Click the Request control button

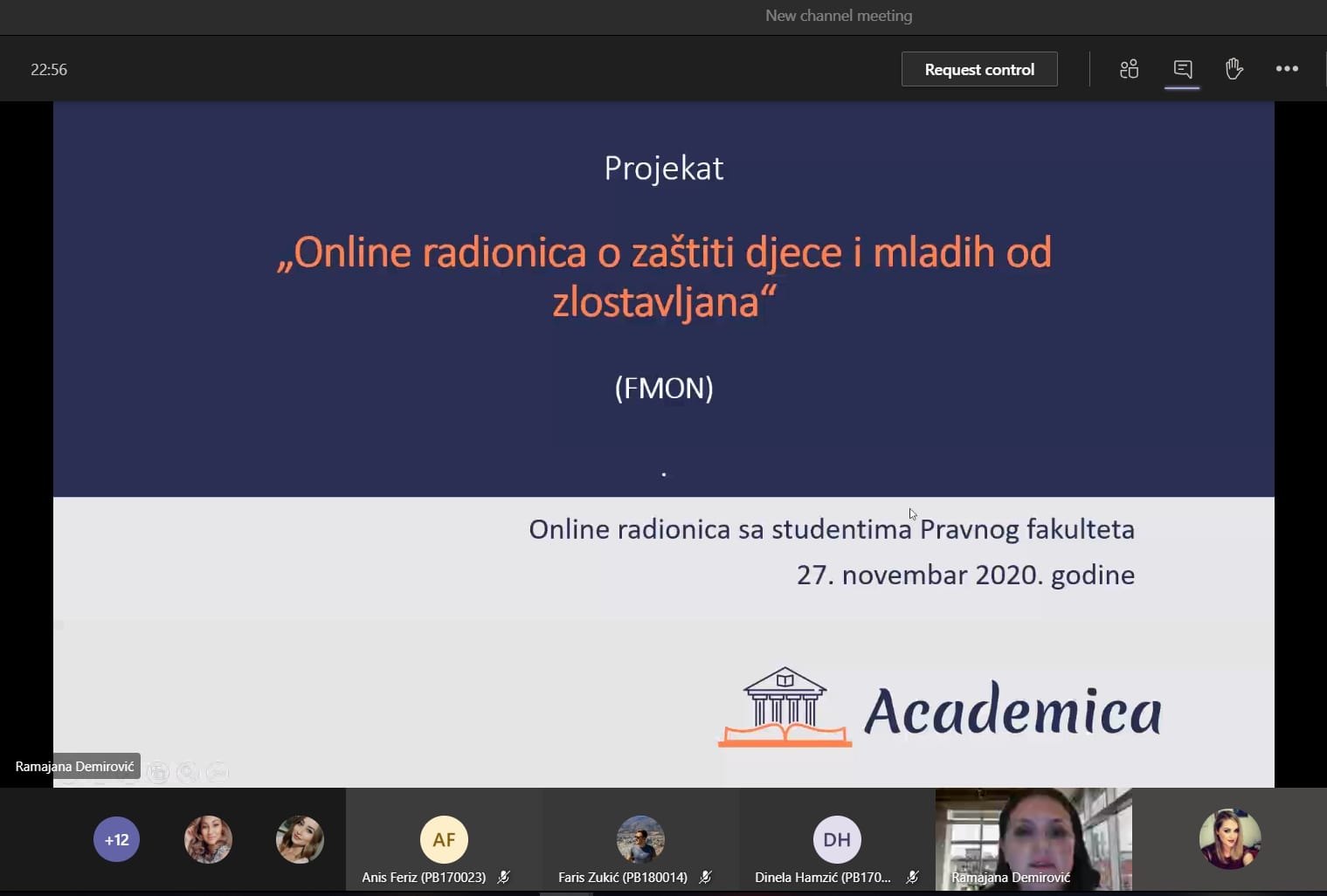tap(978, 70)
